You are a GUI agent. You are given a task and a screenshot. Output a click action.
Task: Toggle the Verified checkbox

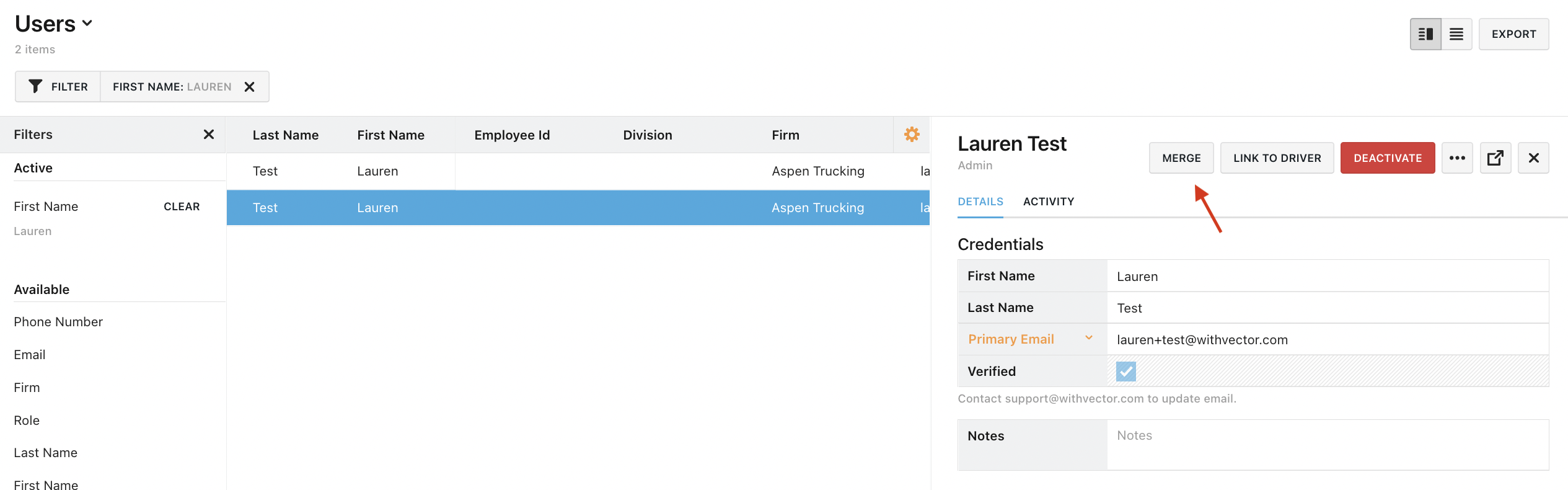click(x=1125, y=372)
